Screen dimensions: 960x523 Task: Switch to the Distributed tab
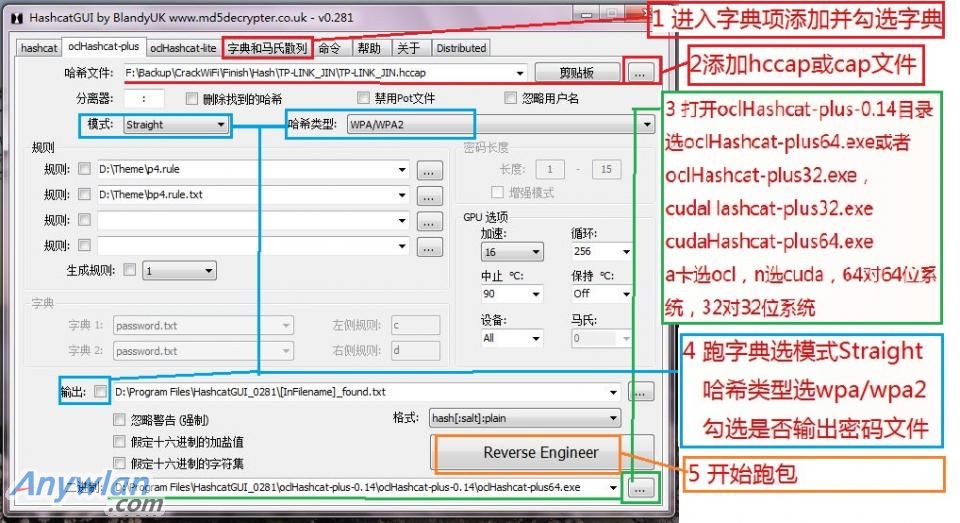click(461, 48)
